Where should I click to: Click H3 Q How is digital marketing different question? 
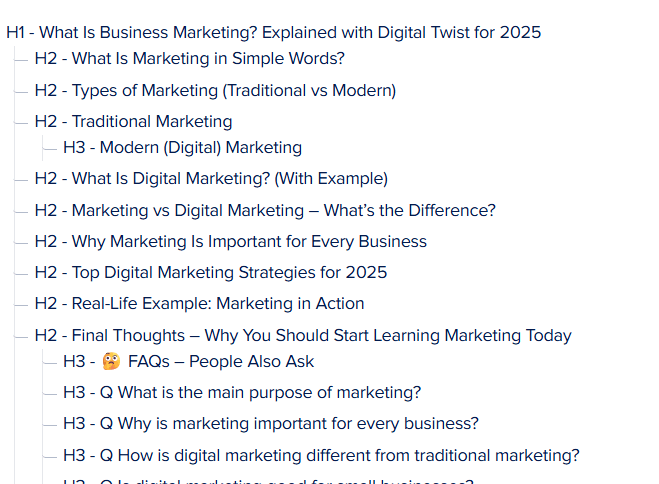[x=321, y=455]
